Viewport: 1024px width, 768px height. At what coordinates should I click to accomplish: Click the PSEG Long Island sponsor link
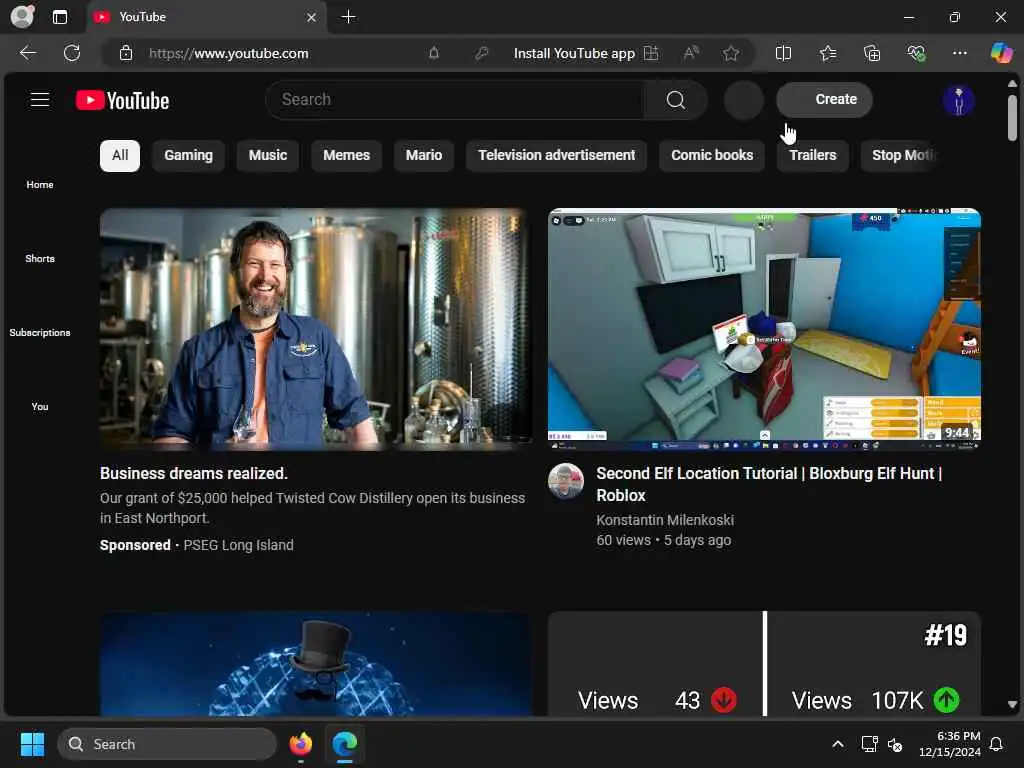click(x=238, y=545)
